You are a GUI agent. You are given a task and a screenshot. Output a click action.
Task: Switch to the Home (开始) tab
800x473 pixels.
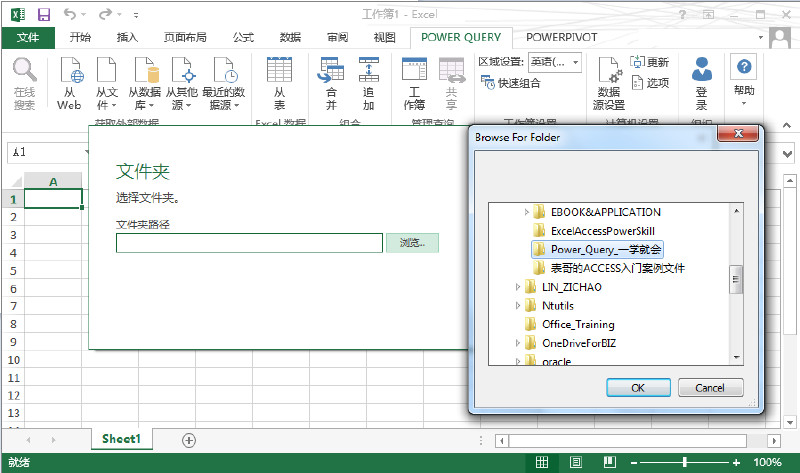coord(80,37)
